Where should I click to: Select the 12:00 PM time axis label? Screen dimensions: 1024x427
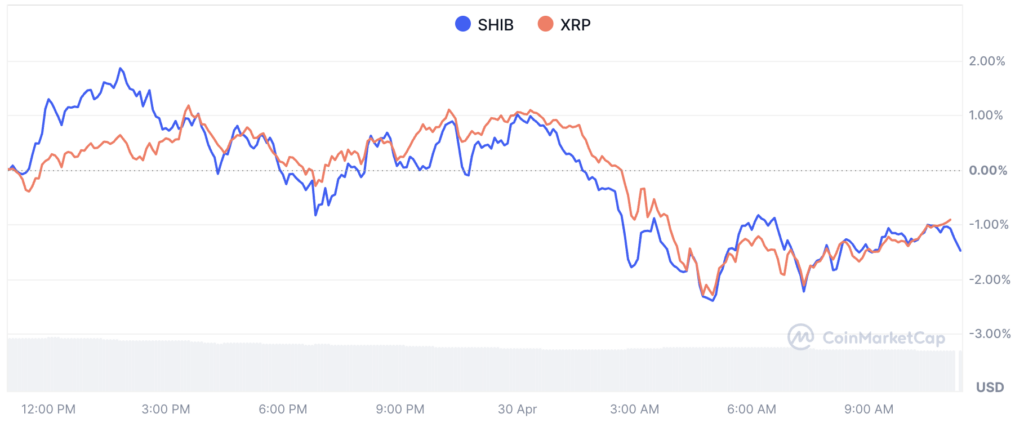click(x=48, y=409)
